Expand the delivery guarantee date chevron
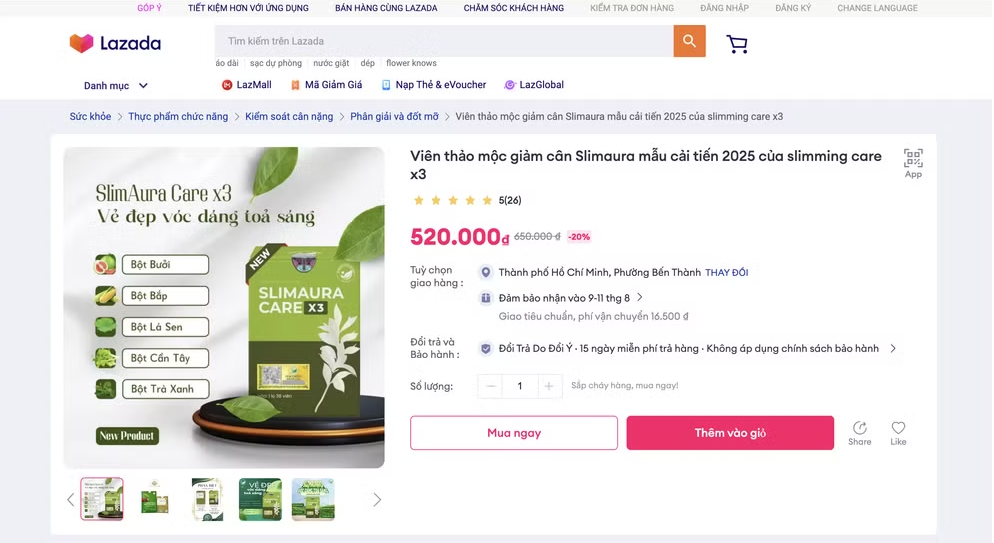The image size is (994, 543). pos(640,297)
